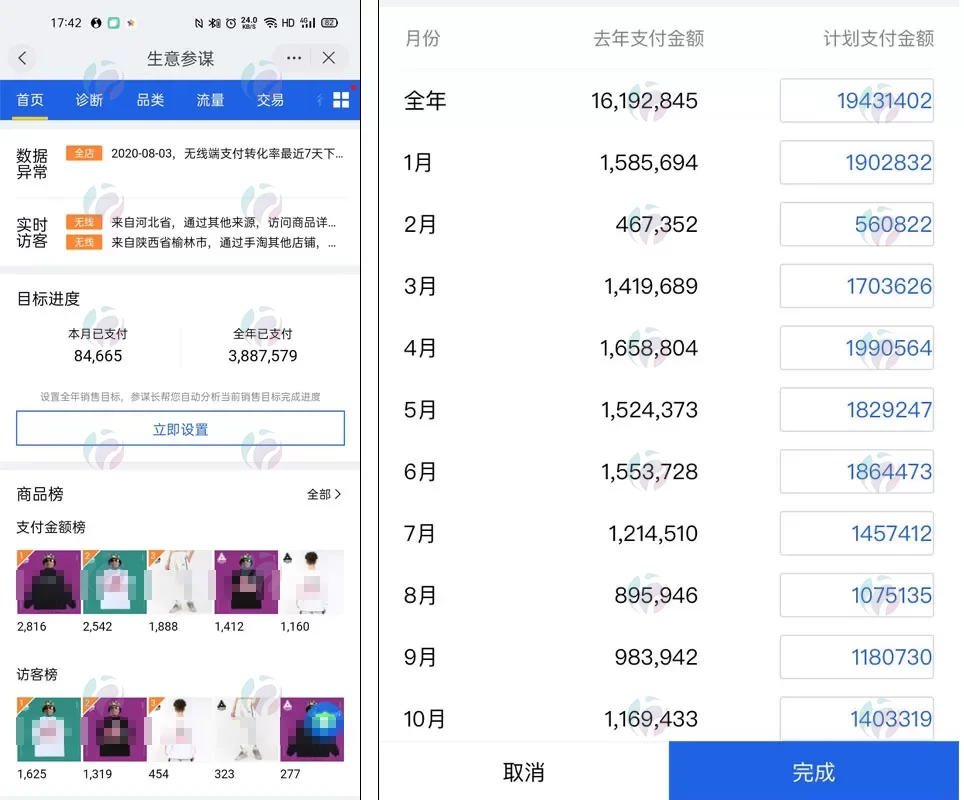Tap the 取消 button
Image resolution: width=964 pixels, height=800 pixels.
523,772
